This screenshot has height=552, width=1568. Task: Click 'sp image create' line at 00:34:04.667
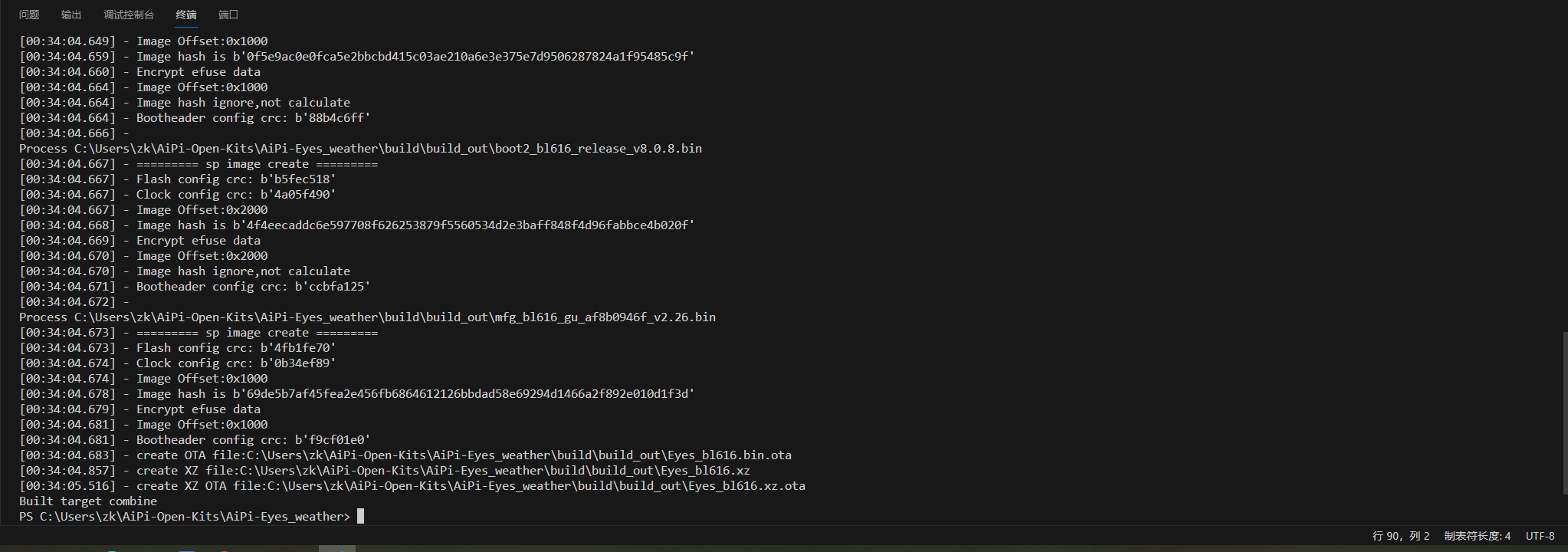click(x=257, y=164)
